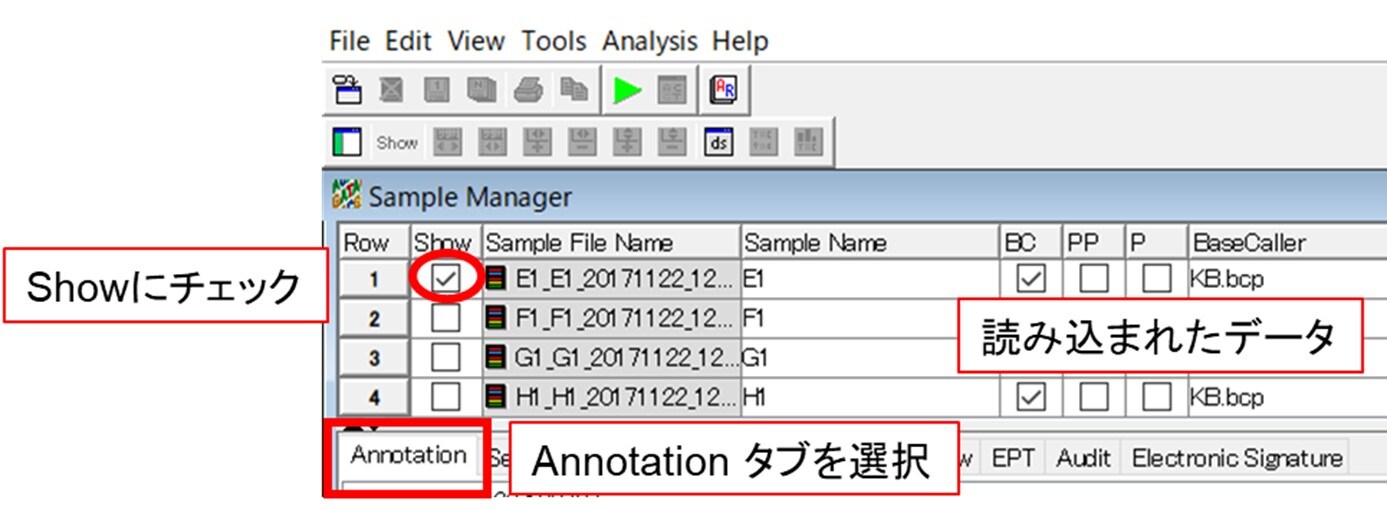Select the Annotation tab
The height and width of the screenshot is (510, 1387).
[x=408, y=455]
